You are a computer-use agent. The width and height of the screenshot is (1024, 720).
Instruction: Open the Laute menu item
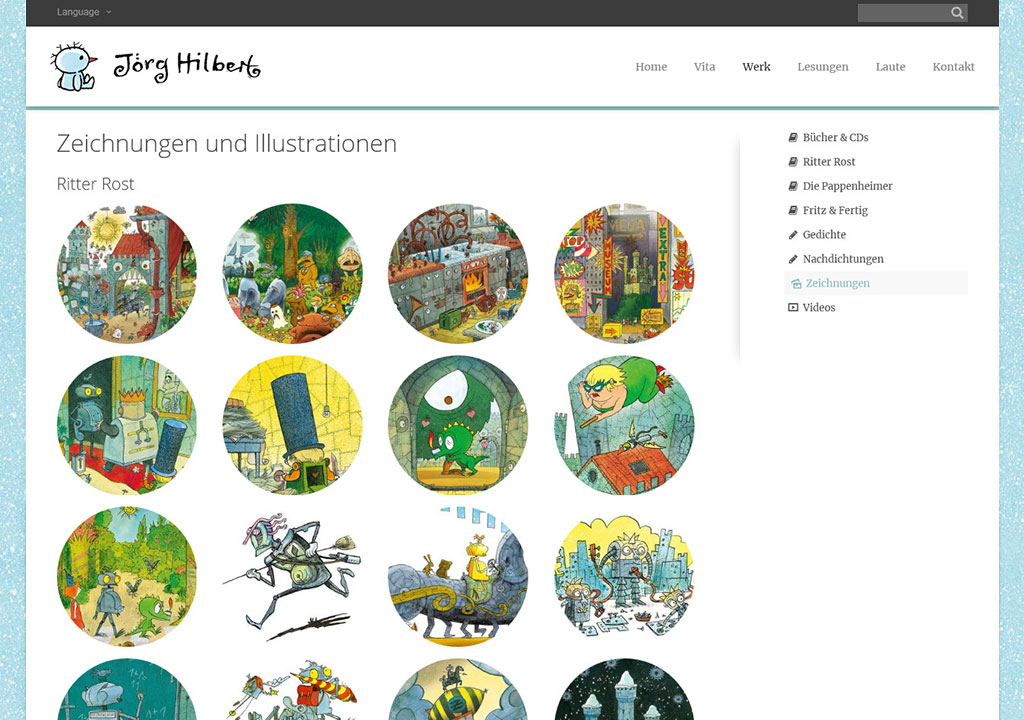click(890, 67)
